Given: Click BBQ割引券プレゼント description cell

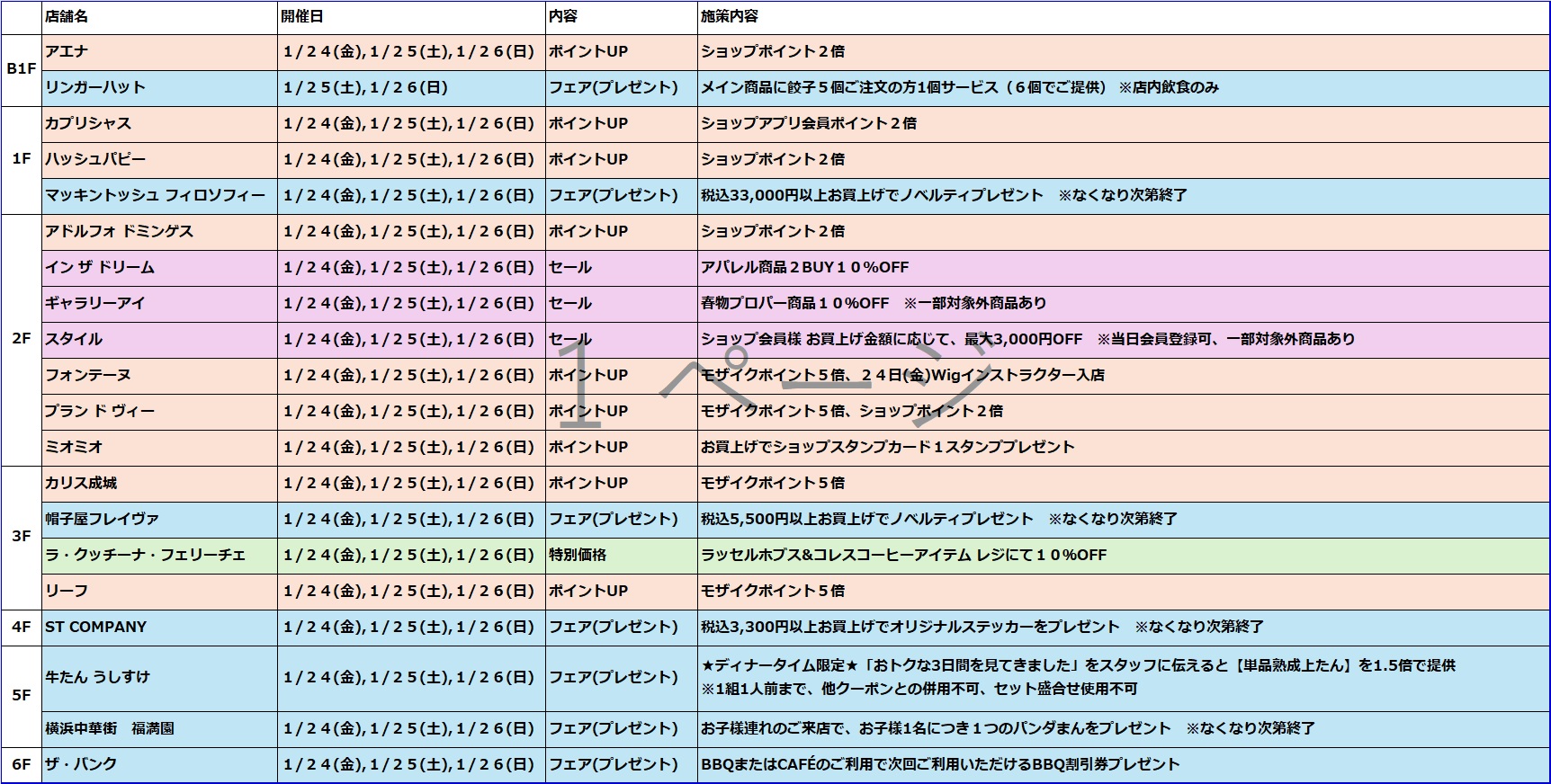Looking at the screenshot, I should pyautogui.click(x=1123, y=765).
